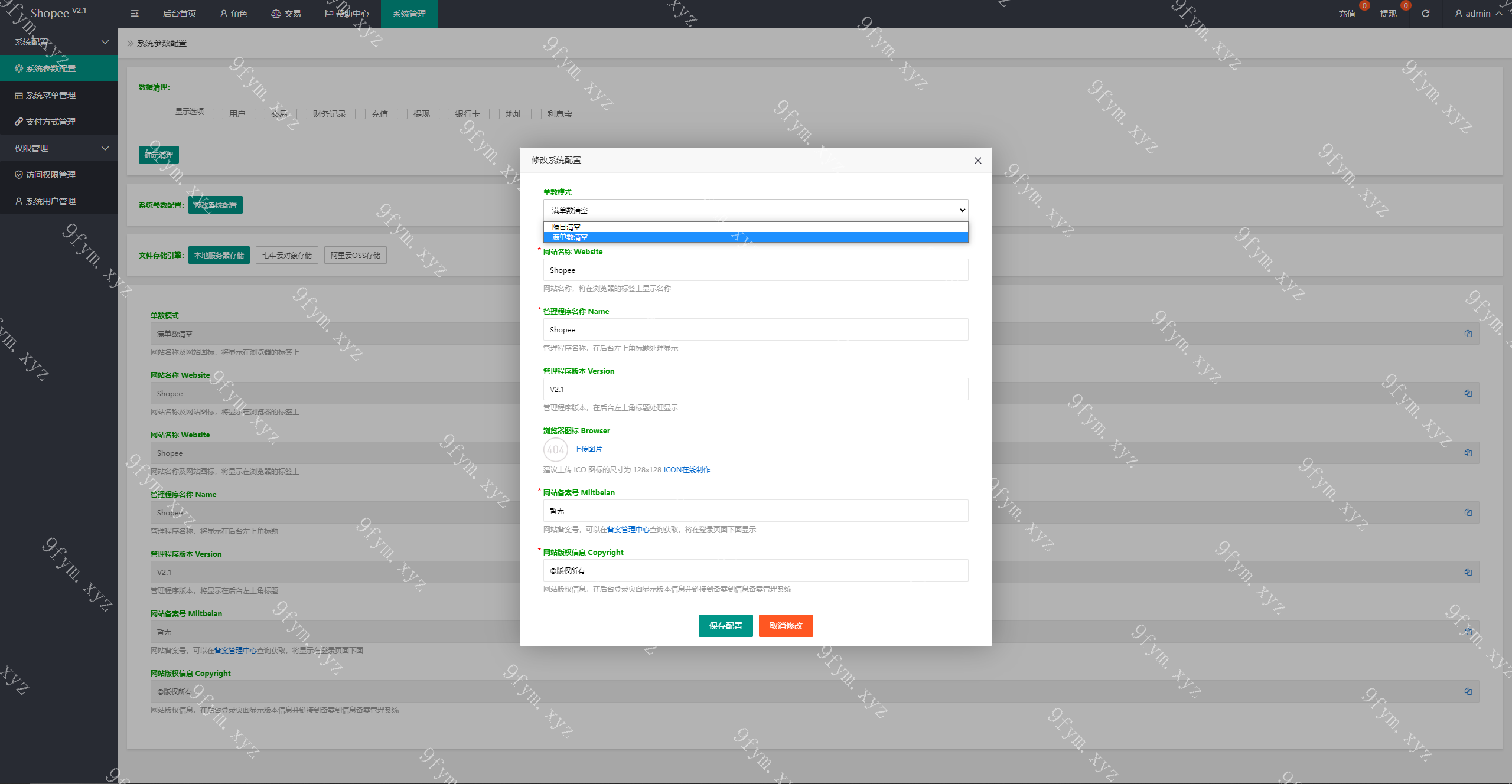The height and width of the screenshot is (784, 1512).
Task: Open 系统用户管理 in sidebar
Action: pos(59,201)
